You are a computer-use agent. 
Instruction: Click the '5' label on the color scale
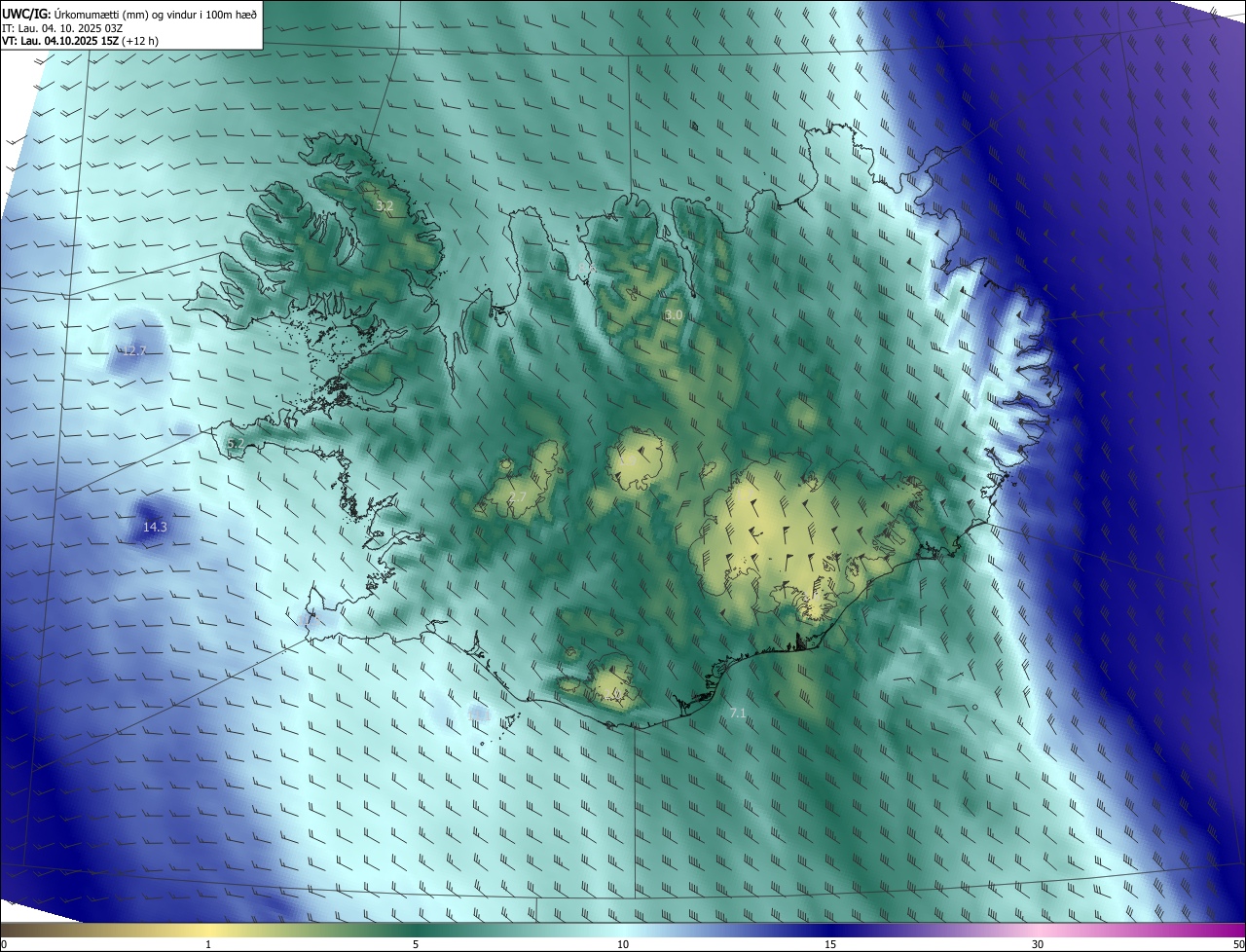[416, 945]
